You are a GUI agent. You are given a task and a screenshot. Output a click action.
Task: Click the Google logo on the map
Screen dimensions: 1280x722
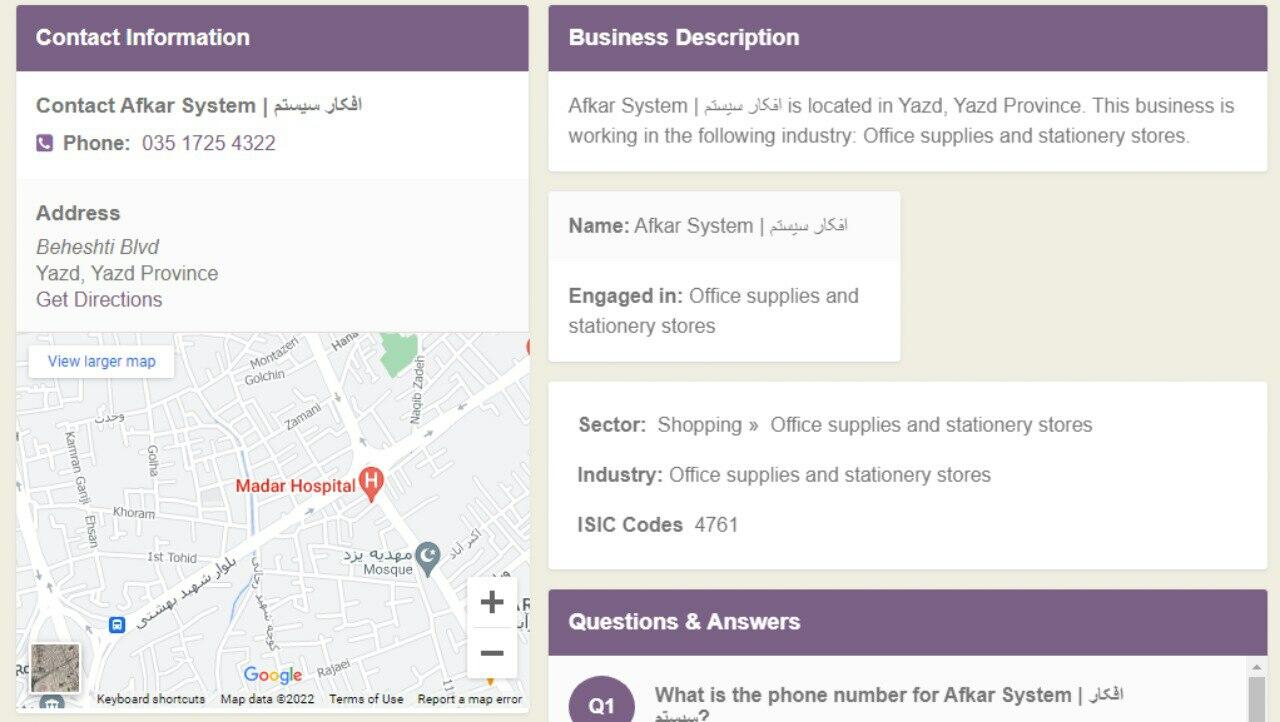click(272, 675)
